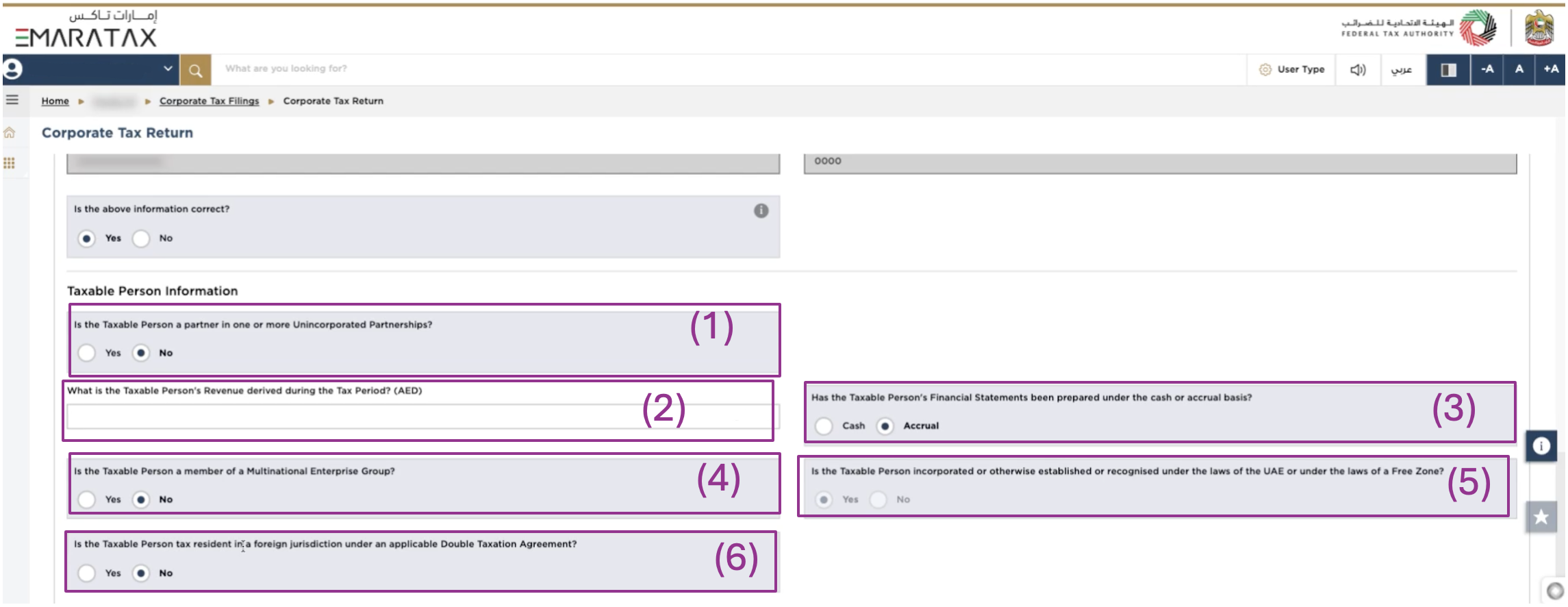Click the orange search magnifier icon

pyautogui.click(x=195, y=70)
